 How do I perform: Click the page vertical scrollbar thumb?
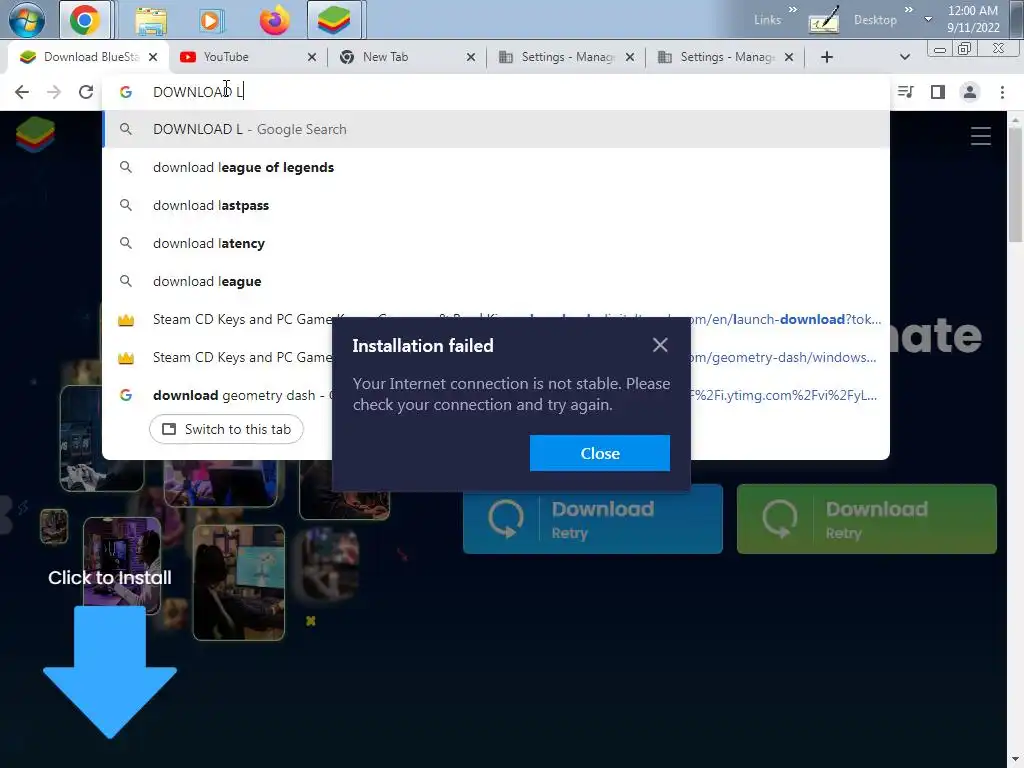pyautogui.click(x=1015, y=186)
